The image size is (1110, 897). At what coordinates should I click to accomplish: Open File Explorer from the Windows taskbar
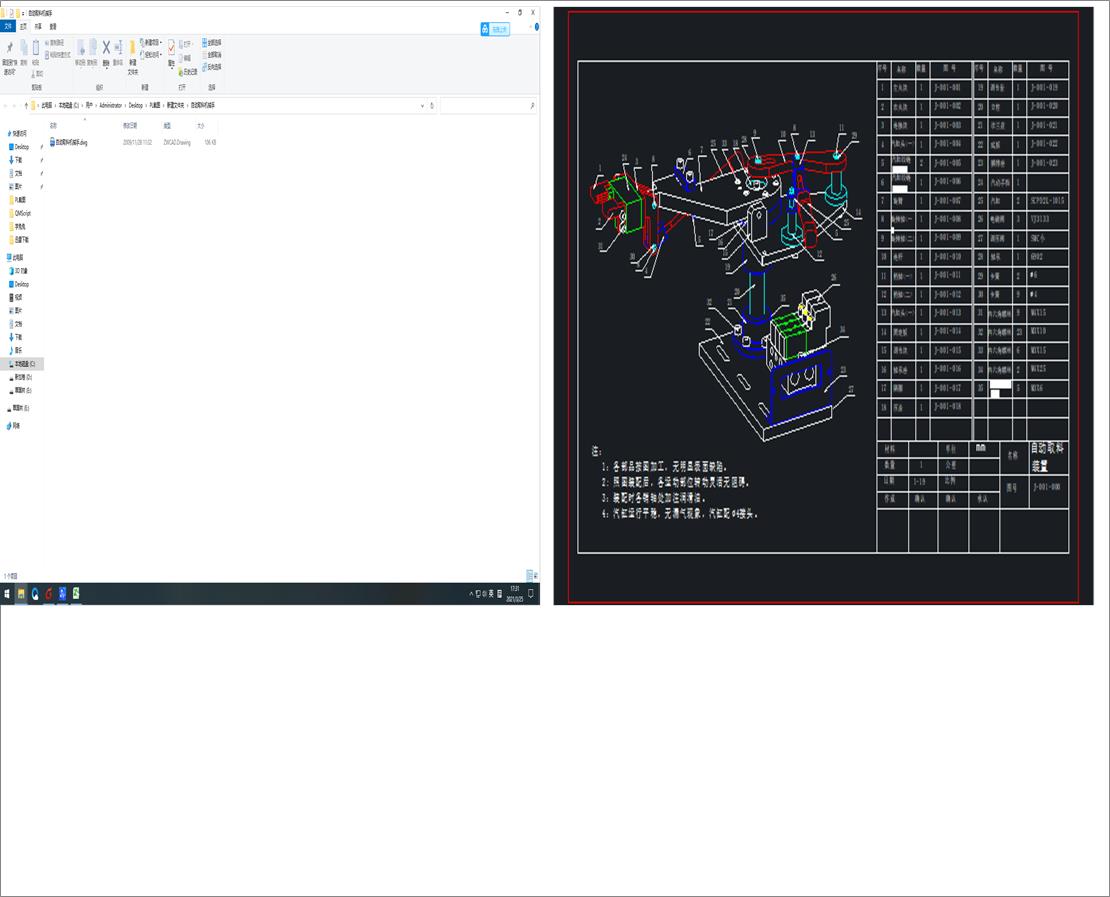[21, 593]
